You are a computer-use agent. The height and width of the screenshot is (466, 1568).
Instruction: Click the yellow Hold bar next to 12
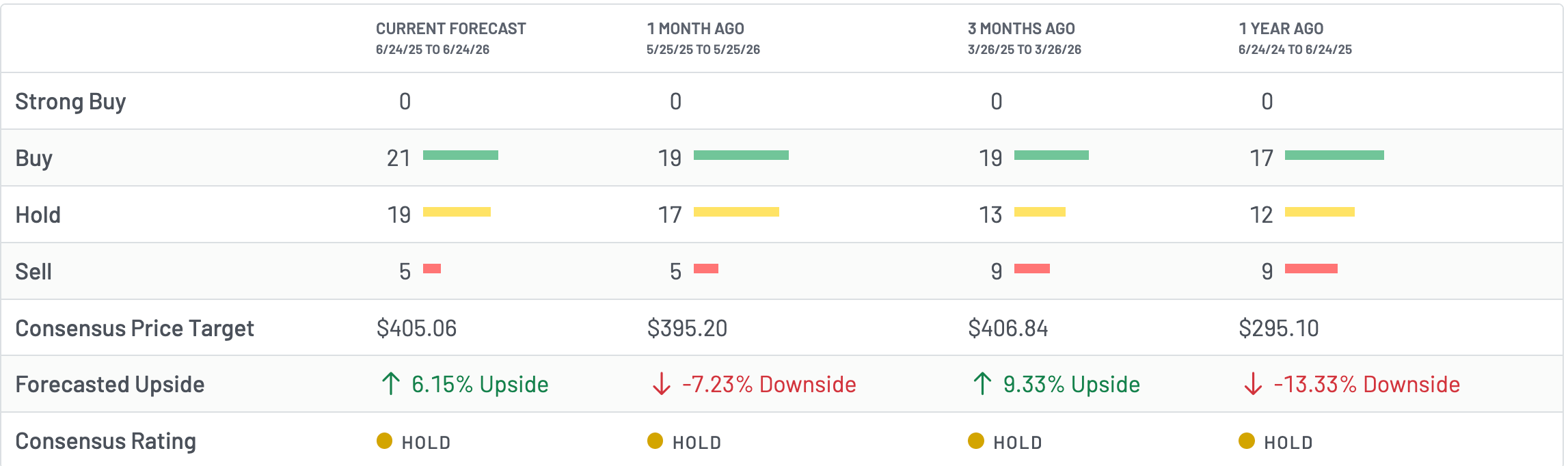pyautogui.click(x=1320, y=212)
